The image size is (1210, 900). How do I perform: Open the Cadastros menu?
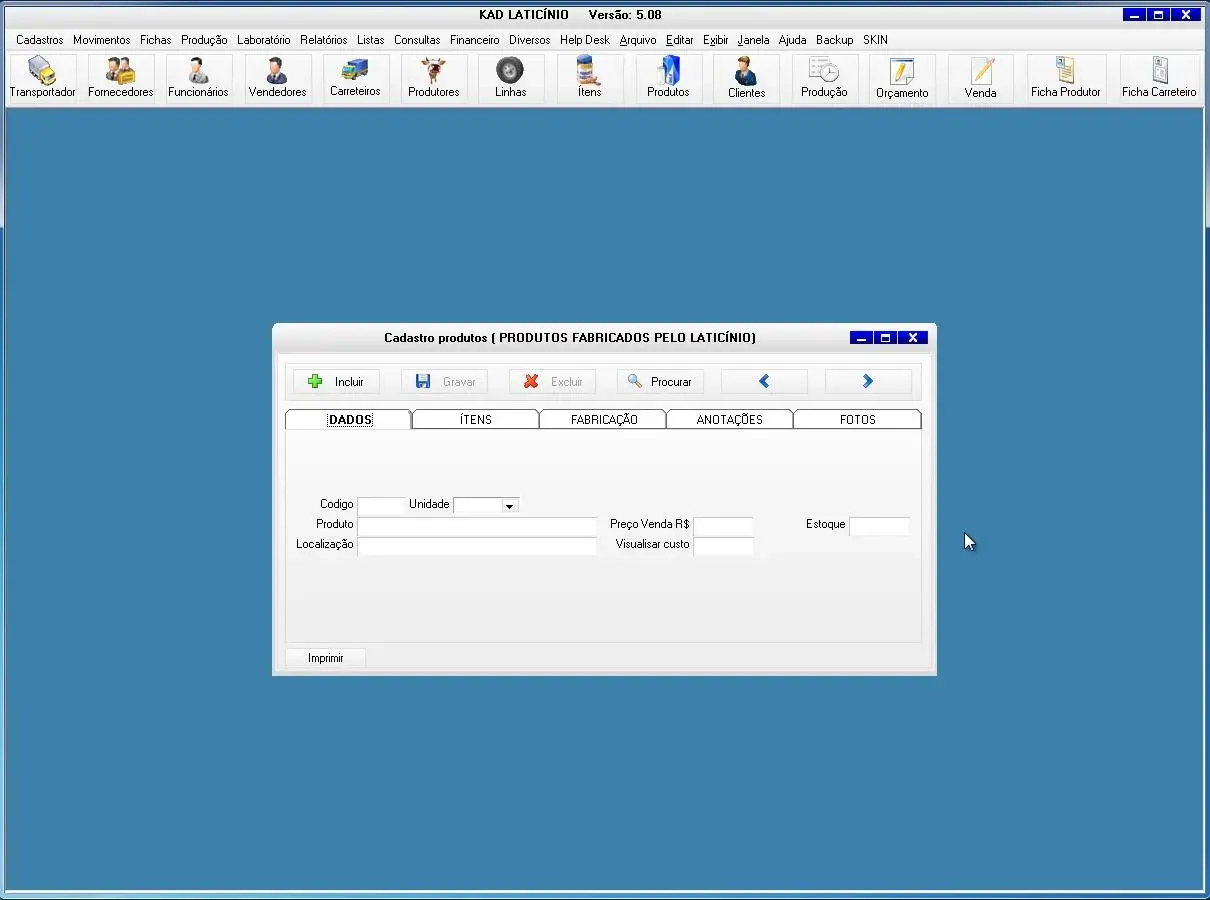(x=40, y=40)
